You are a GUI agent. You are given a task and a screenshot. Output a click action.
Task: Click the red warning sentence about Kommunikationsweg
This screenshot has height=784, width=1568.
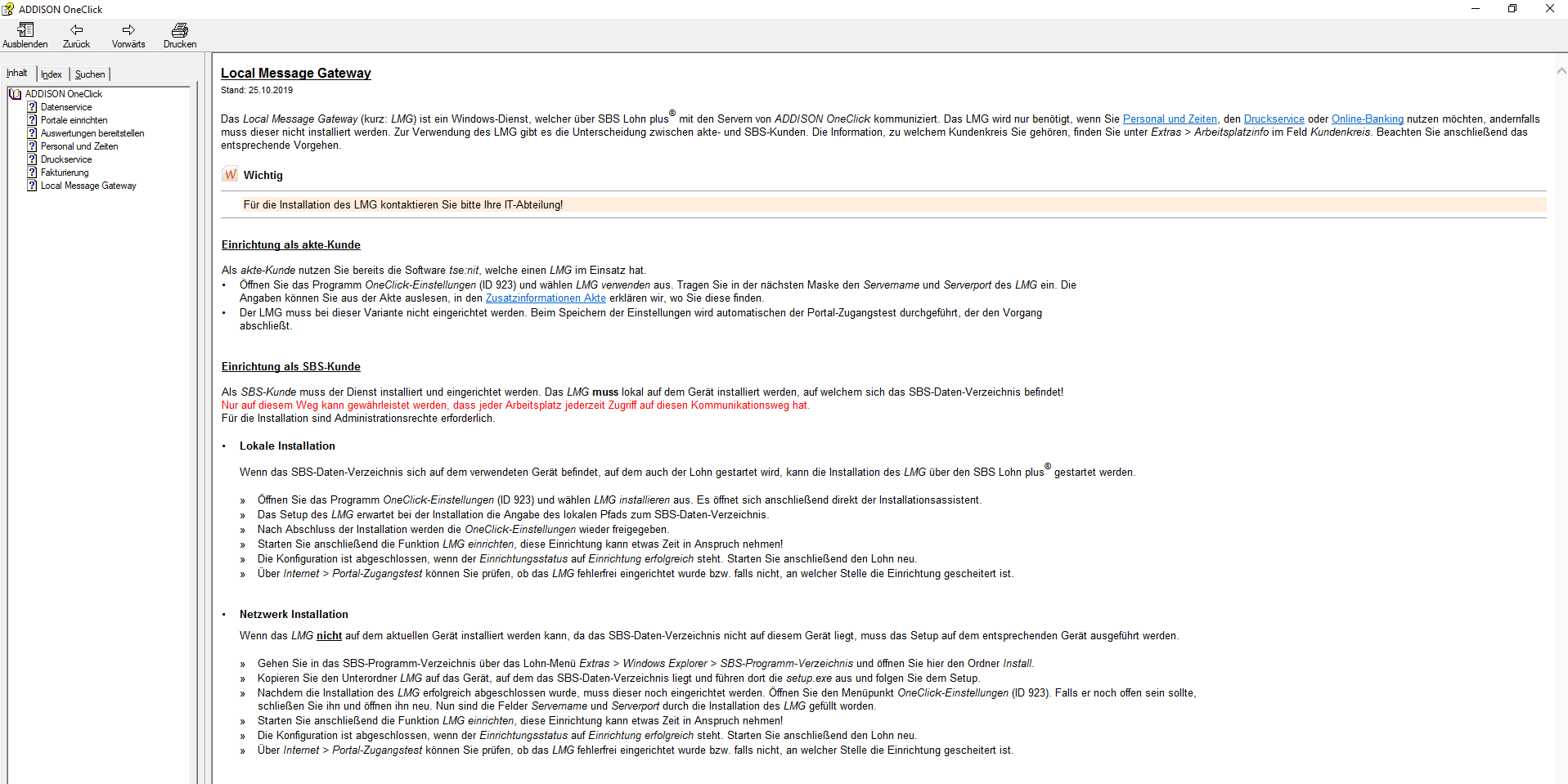pos(515,405)
